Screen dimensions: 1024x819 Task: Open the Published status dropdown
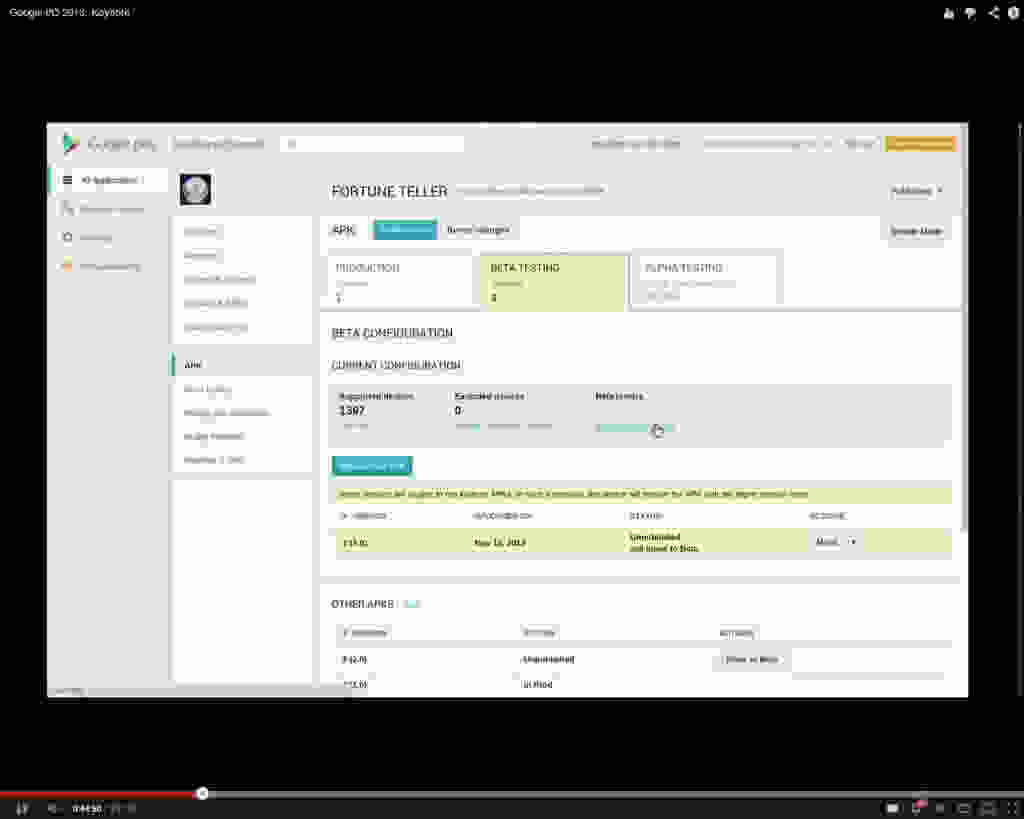916,191
